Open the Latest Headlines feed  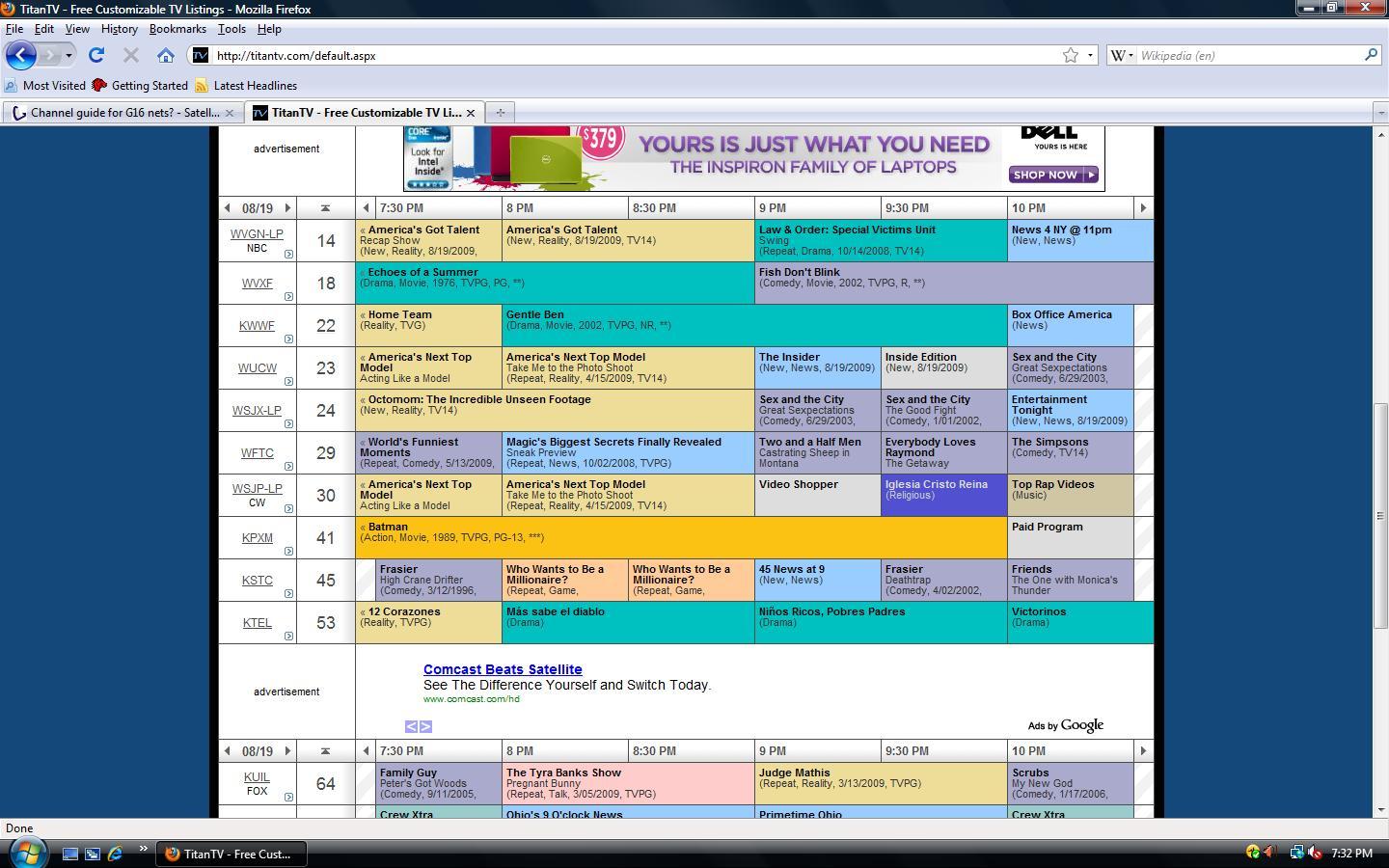[x=246, y=86]
